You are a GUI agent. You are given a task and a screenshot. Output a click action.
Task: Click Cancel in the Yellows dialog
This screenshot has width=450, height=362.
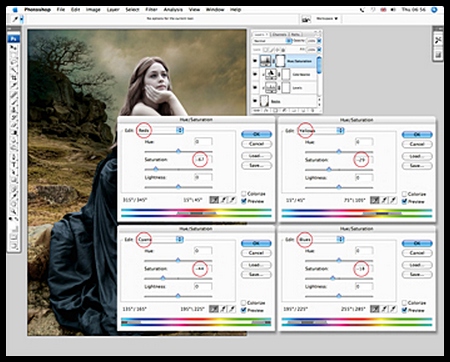417,144
